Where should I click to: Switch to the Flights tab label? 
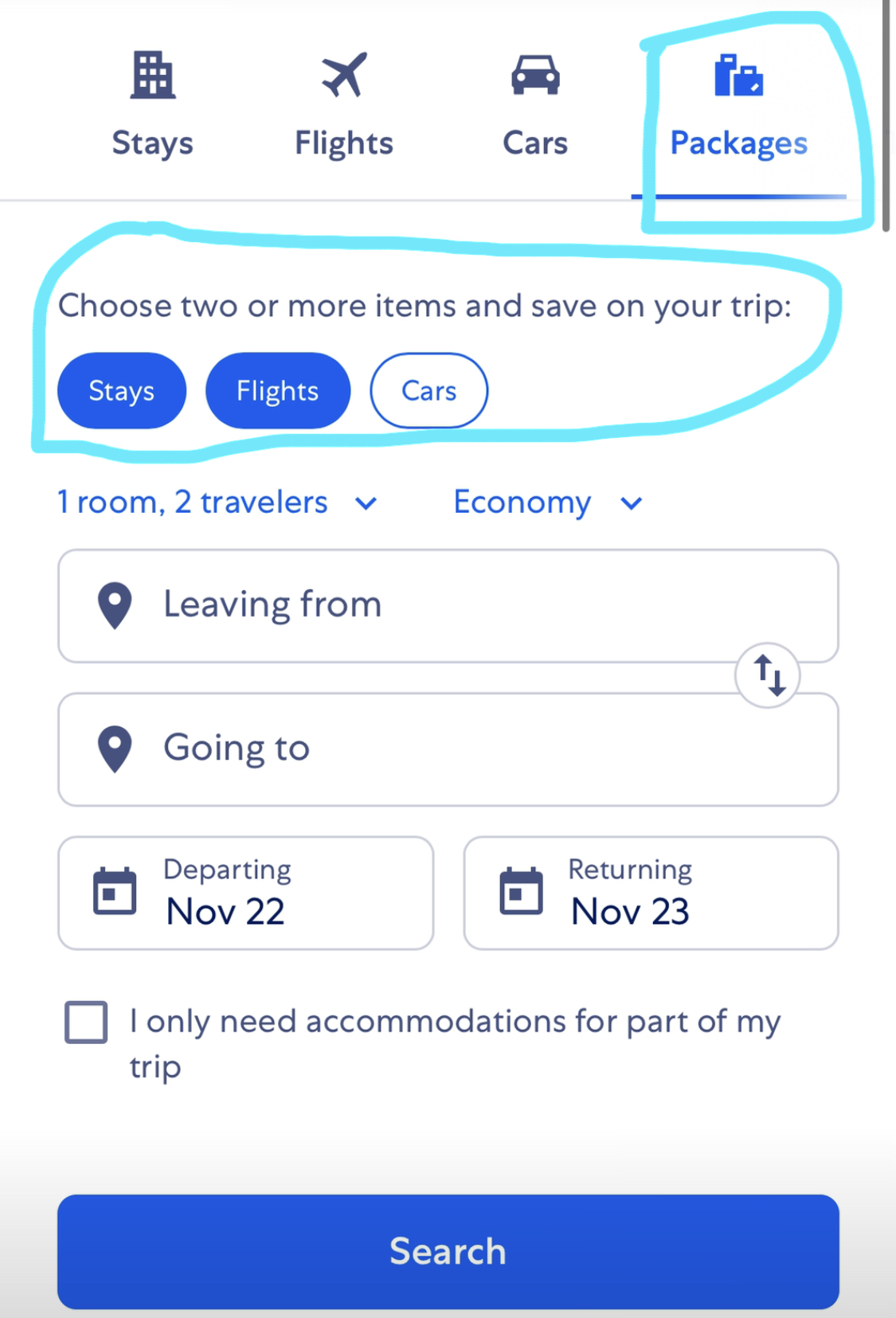[x=344, y=143]
